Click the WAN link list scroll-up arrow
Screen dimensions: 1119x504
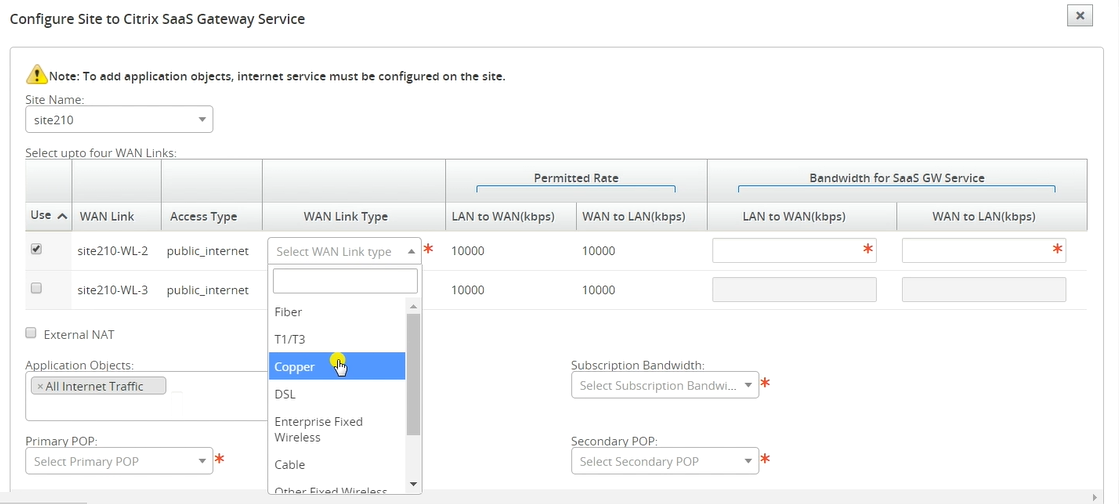[413, 306]
